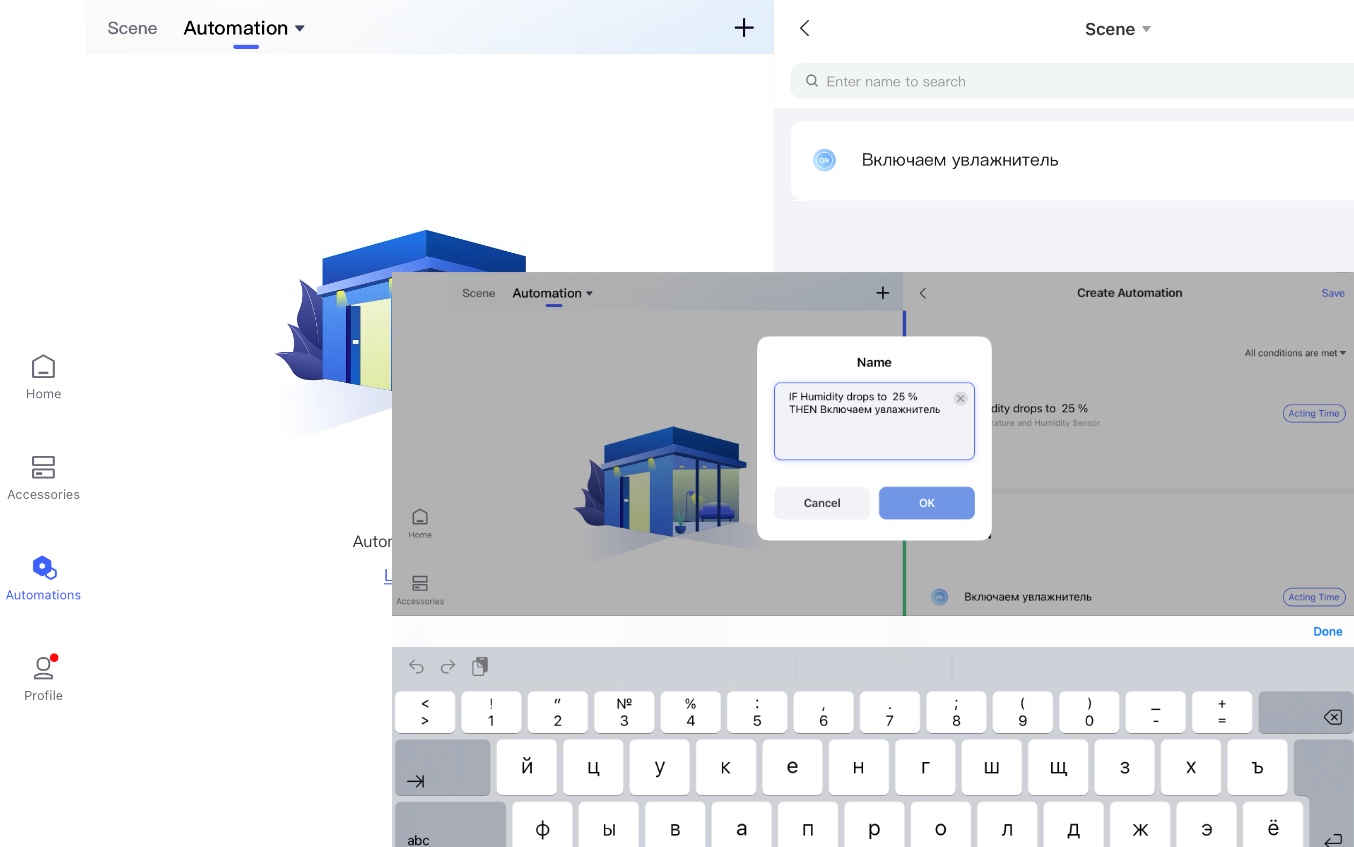Tap the к key
The width and height of the screenshot is (1354, 847).
726,767
